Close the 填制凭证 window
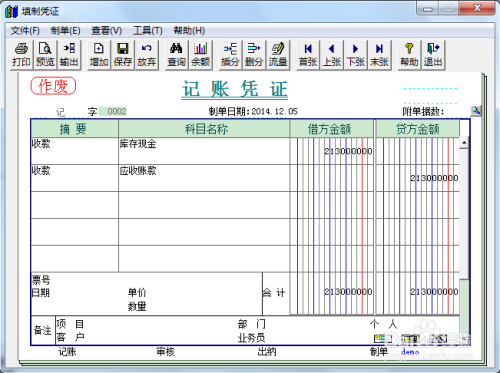This screenshot has height=373, width=500. click(477, 8)
